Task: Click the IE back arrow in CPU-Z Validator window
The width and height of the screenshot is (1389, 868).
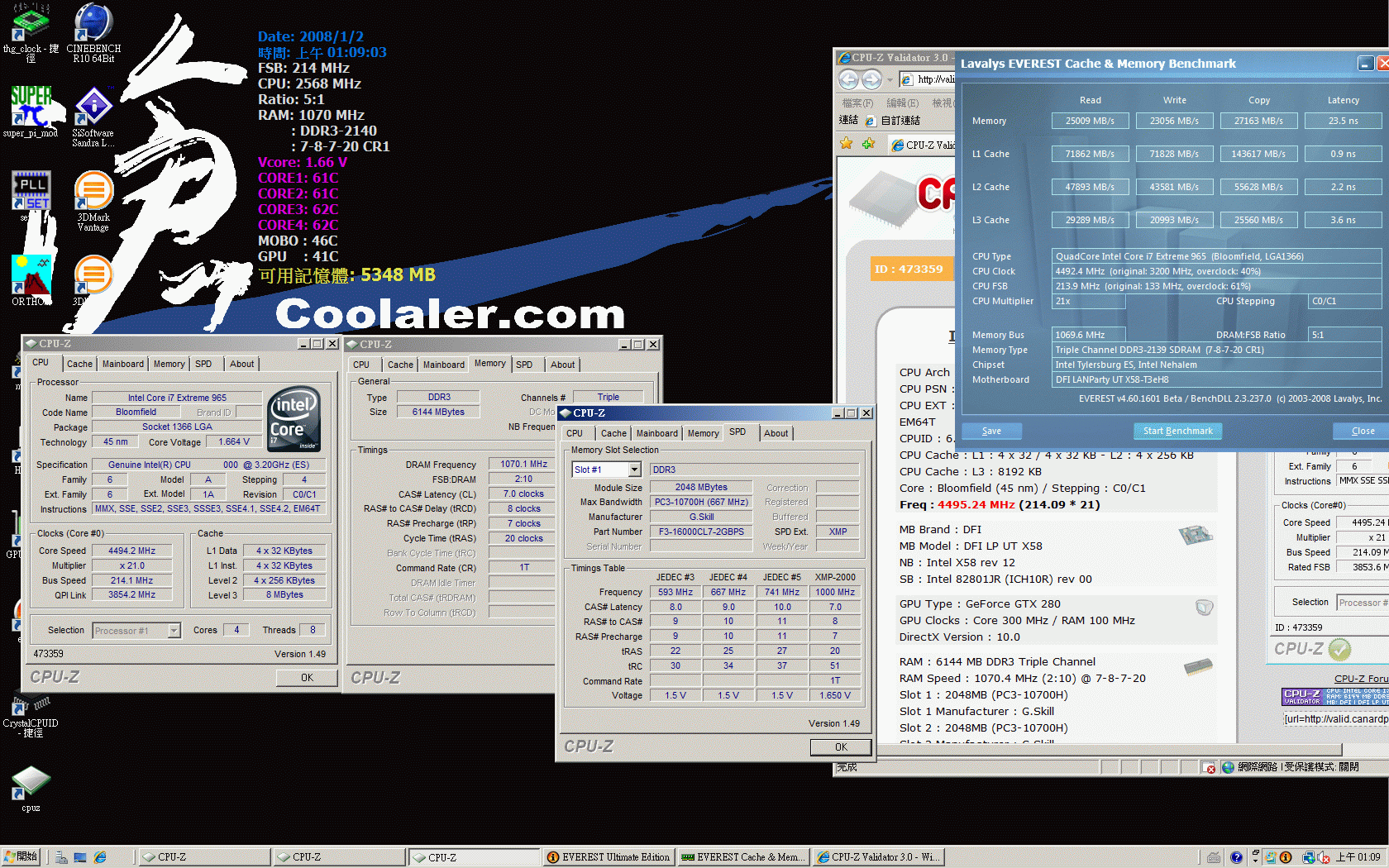Action: (849, 79)
